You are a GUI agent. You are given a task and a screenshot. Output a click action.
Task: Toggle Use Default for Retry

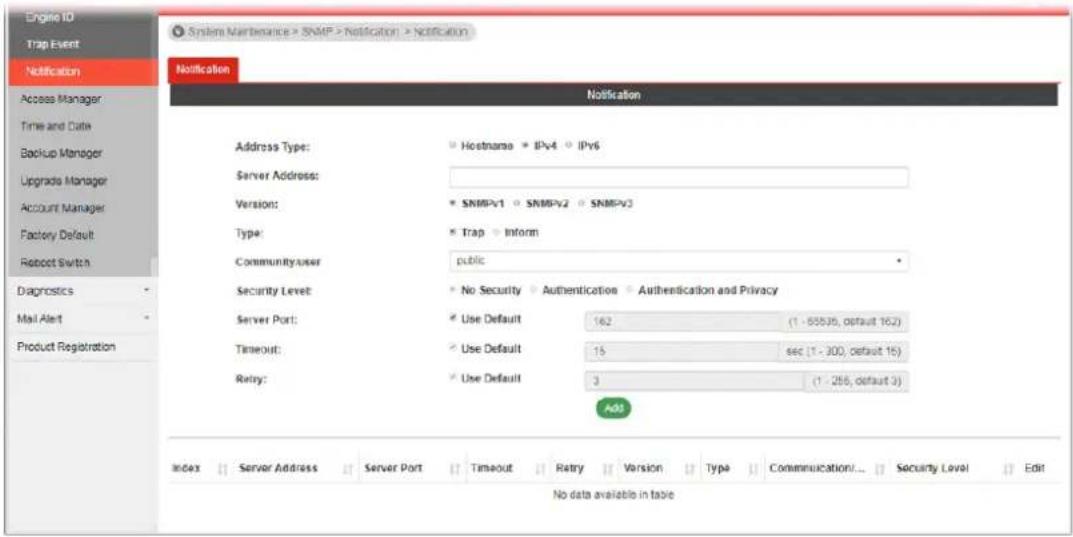click(x=453, y=378)
